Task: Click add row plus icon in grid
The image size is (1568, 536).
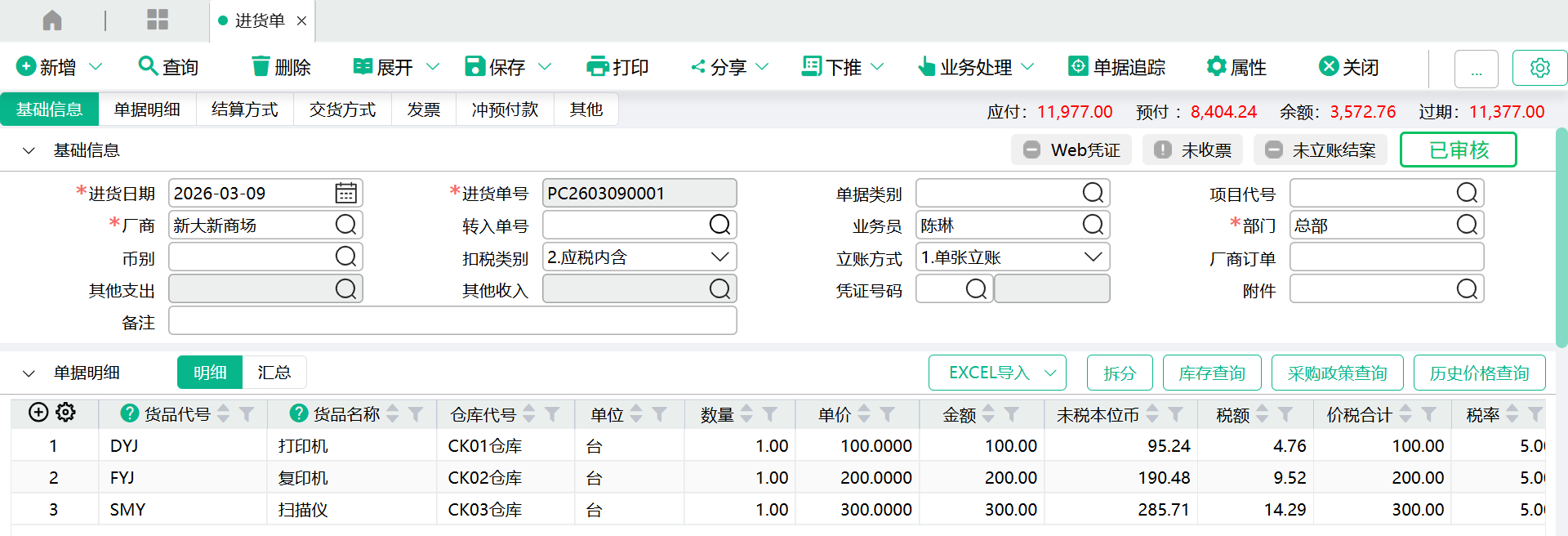Action: coord(38,413)
